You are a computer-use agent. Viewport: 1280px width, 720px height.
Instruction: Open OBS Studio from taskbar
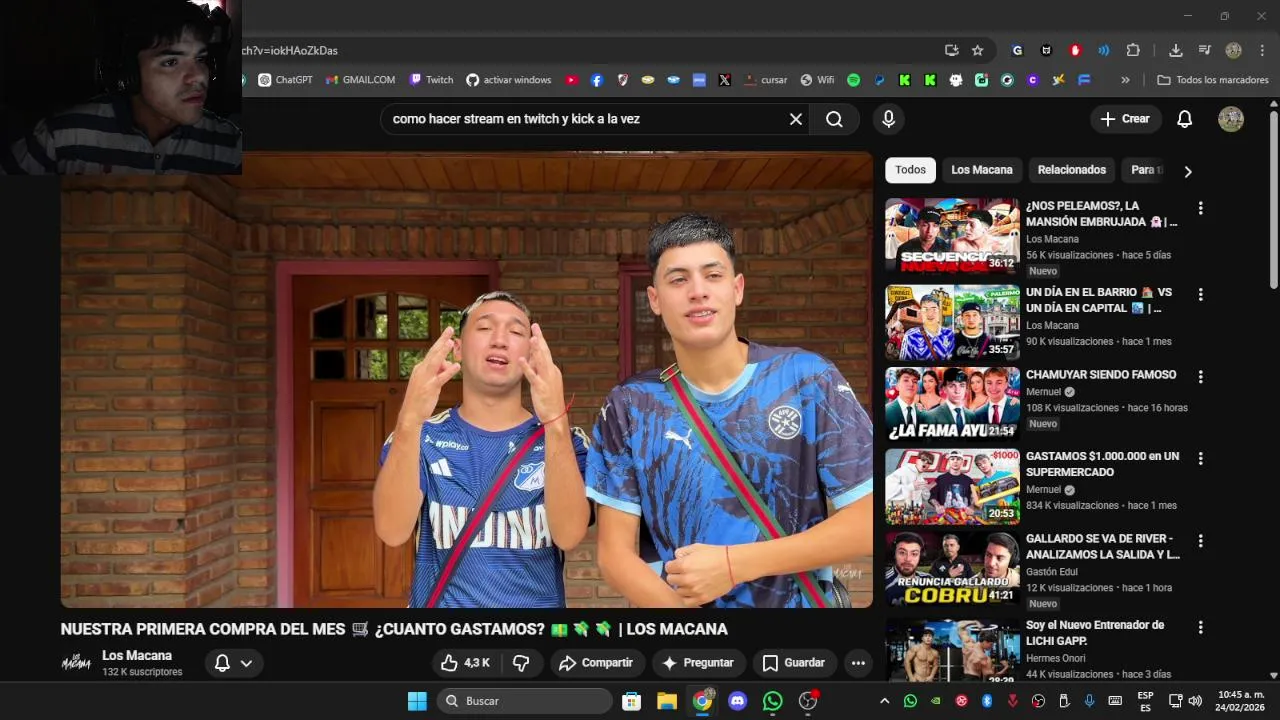point(808,701)
